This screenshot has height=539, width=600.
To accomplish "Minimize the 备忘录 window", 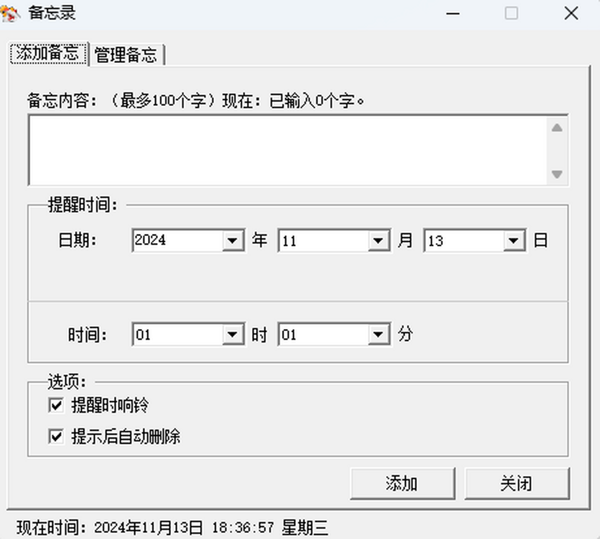I will point(453,13).
